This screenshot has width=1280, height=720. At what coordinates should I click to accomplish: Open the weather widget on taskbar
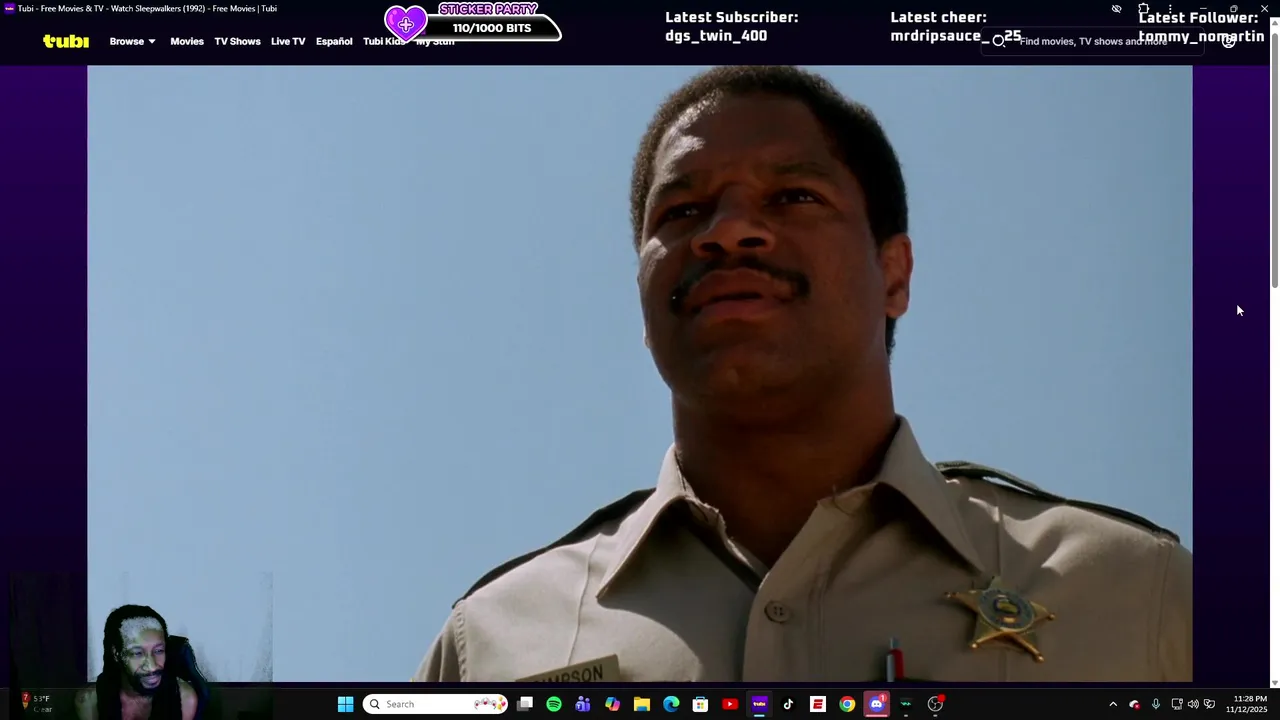tap(35, 704)
